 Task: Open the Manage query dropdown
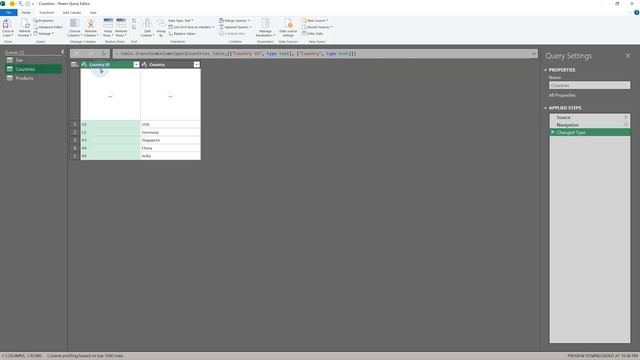(44, 33)
